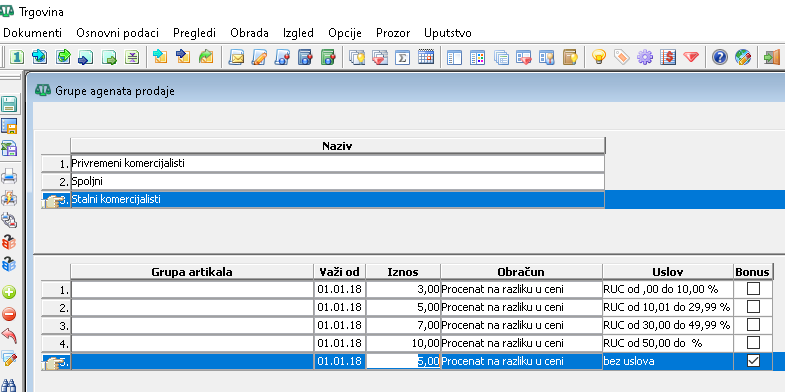Open the blue question mark help icon
This screenshot has width=785, height=392.
(x=719, y=57)
